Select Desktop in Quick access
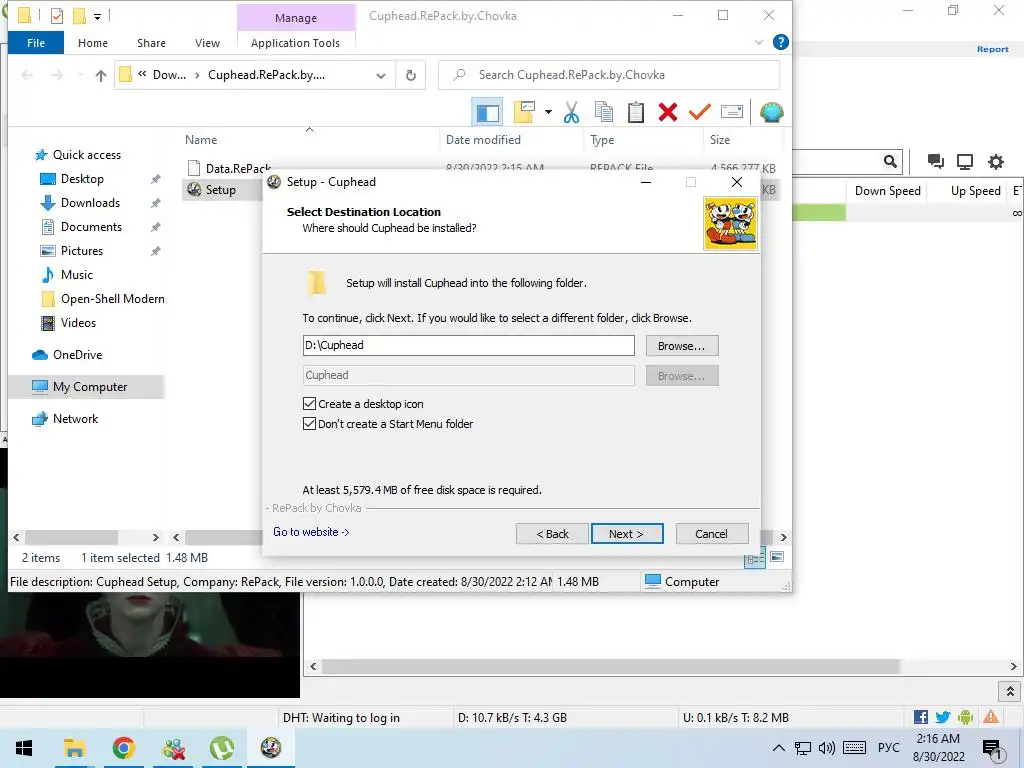This screenshot has width=1024, height=768. tap(82, 179)
